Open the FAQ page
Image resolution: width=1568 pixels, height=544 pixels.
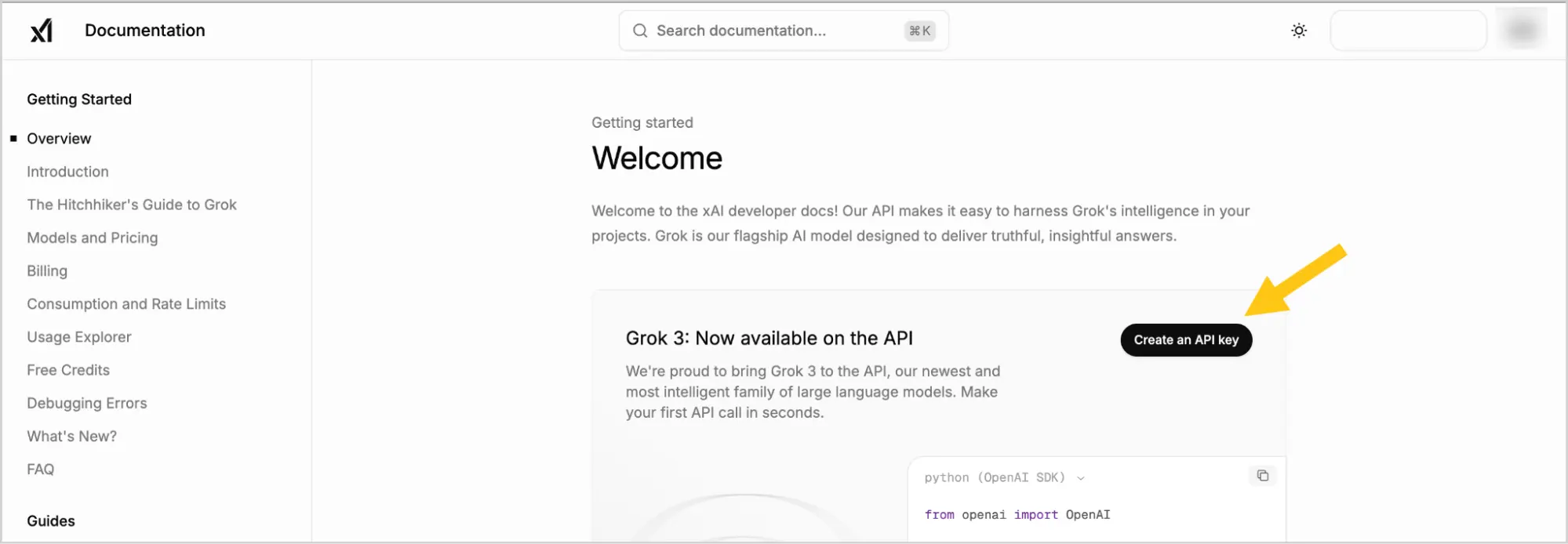coord(41,470)
